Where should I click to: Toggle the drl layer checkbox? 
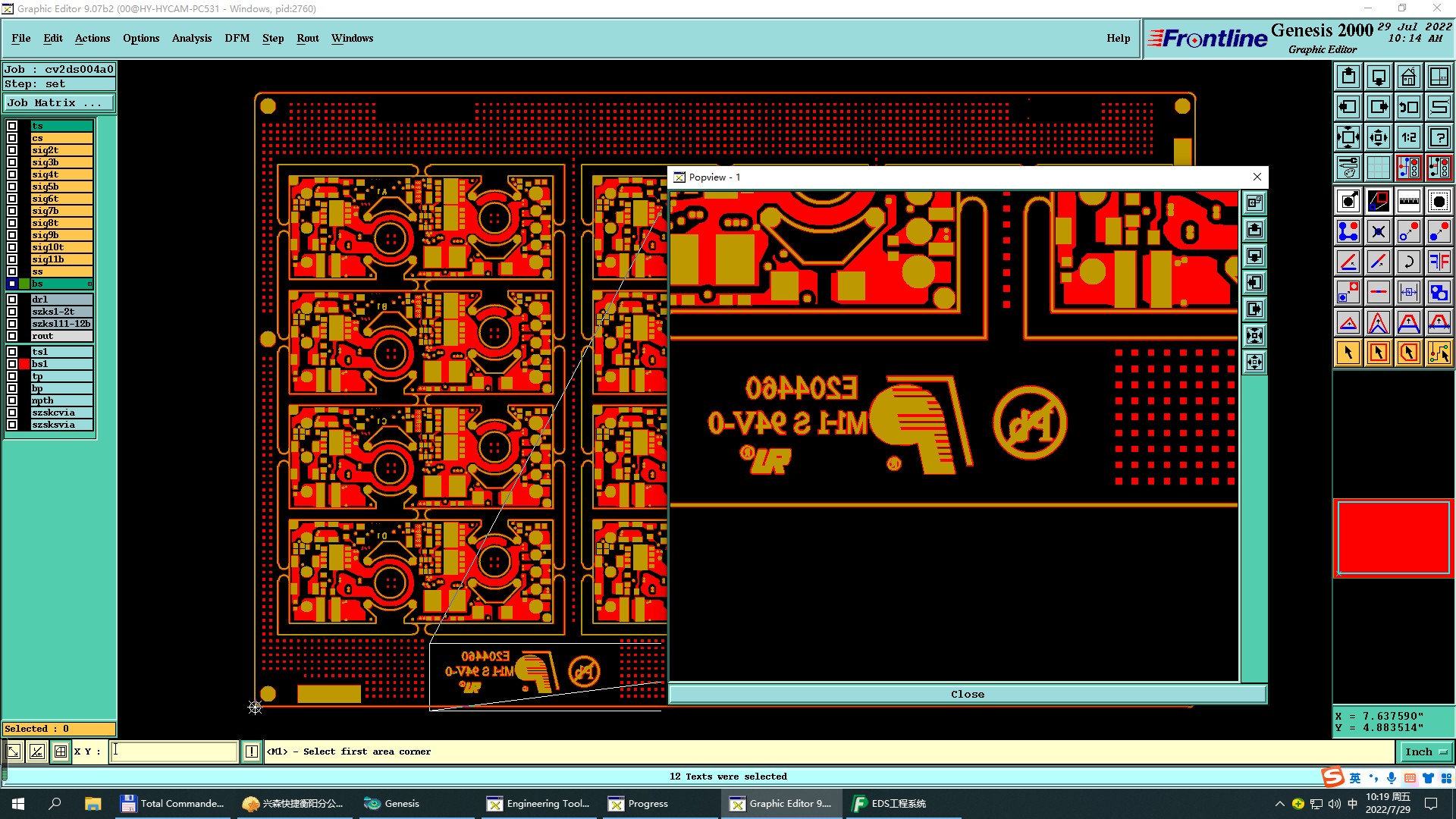(x=12, y=300)
